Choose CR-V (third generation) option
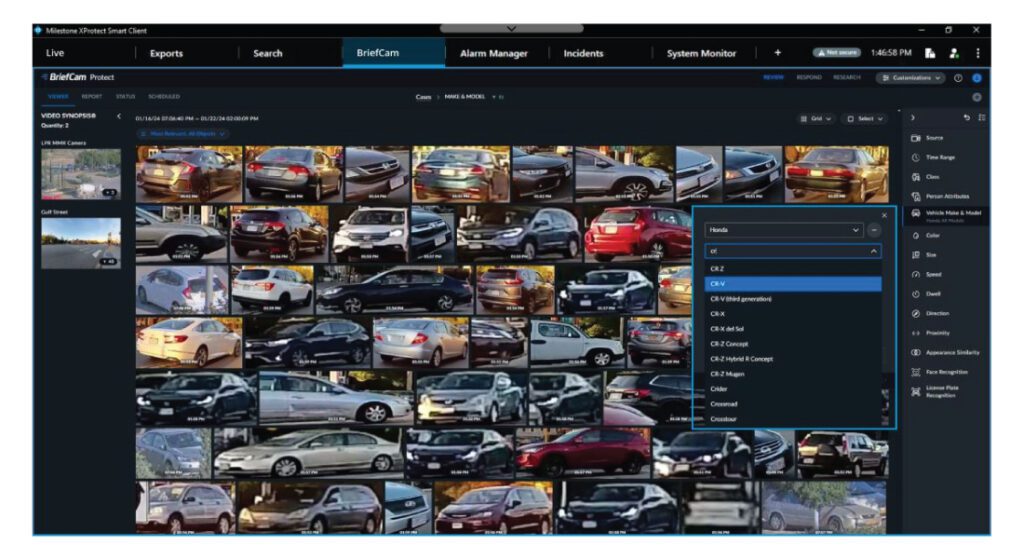This screenshot has height=559, width=1024. 793,298
